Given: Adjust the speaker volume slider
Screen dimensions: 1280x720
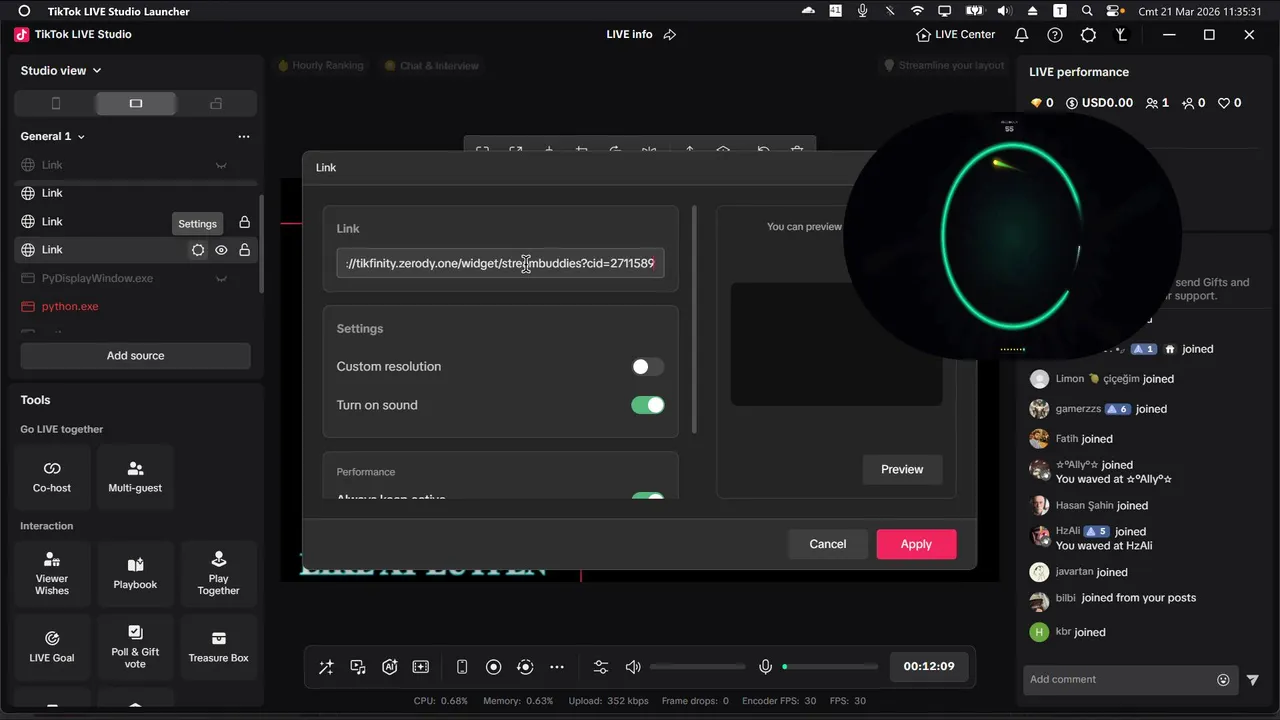Looking at the screenshot, I should tap(697, 667).
